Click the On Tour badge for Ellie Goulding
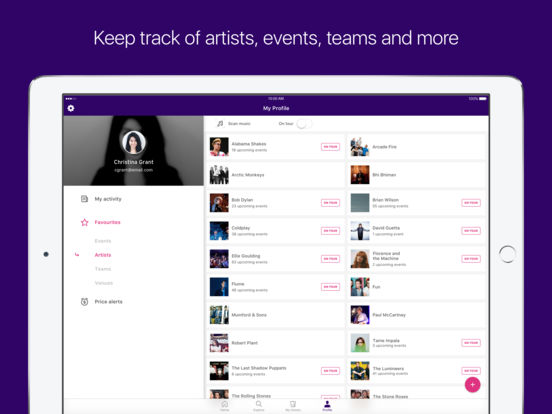The image size is (552, 414). click(x=330, y=259)
